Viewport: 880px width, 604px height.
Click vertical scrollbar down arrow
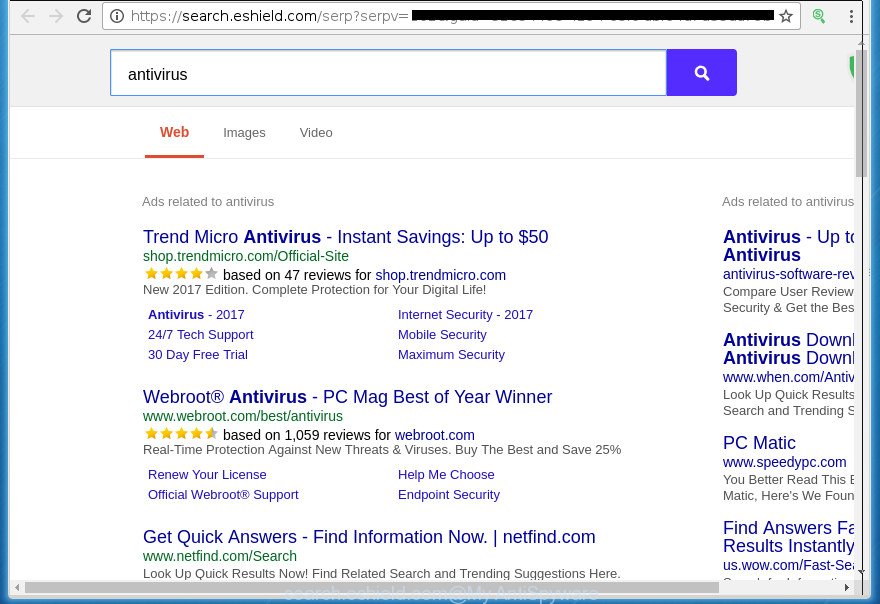(x=861, y=572)
